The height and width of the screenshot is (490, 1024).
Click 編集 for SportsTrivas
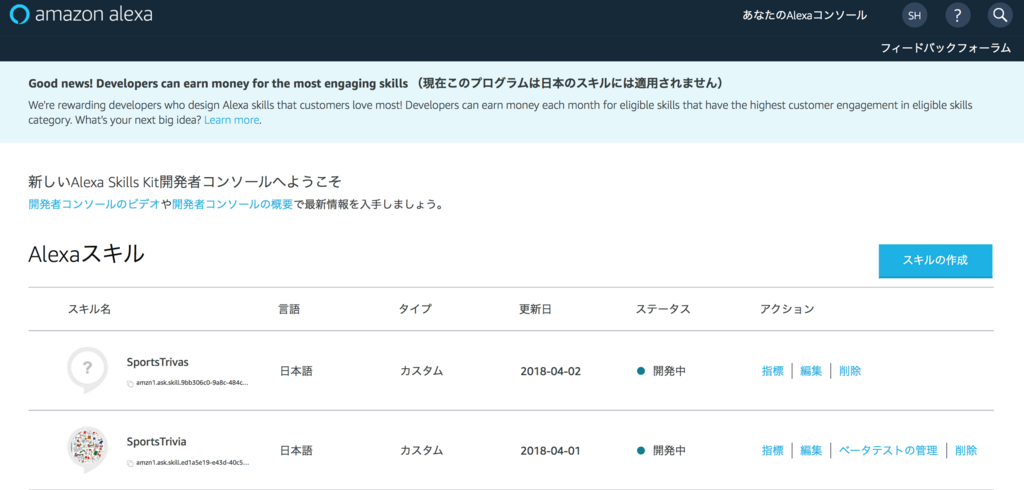coord(811,371)
